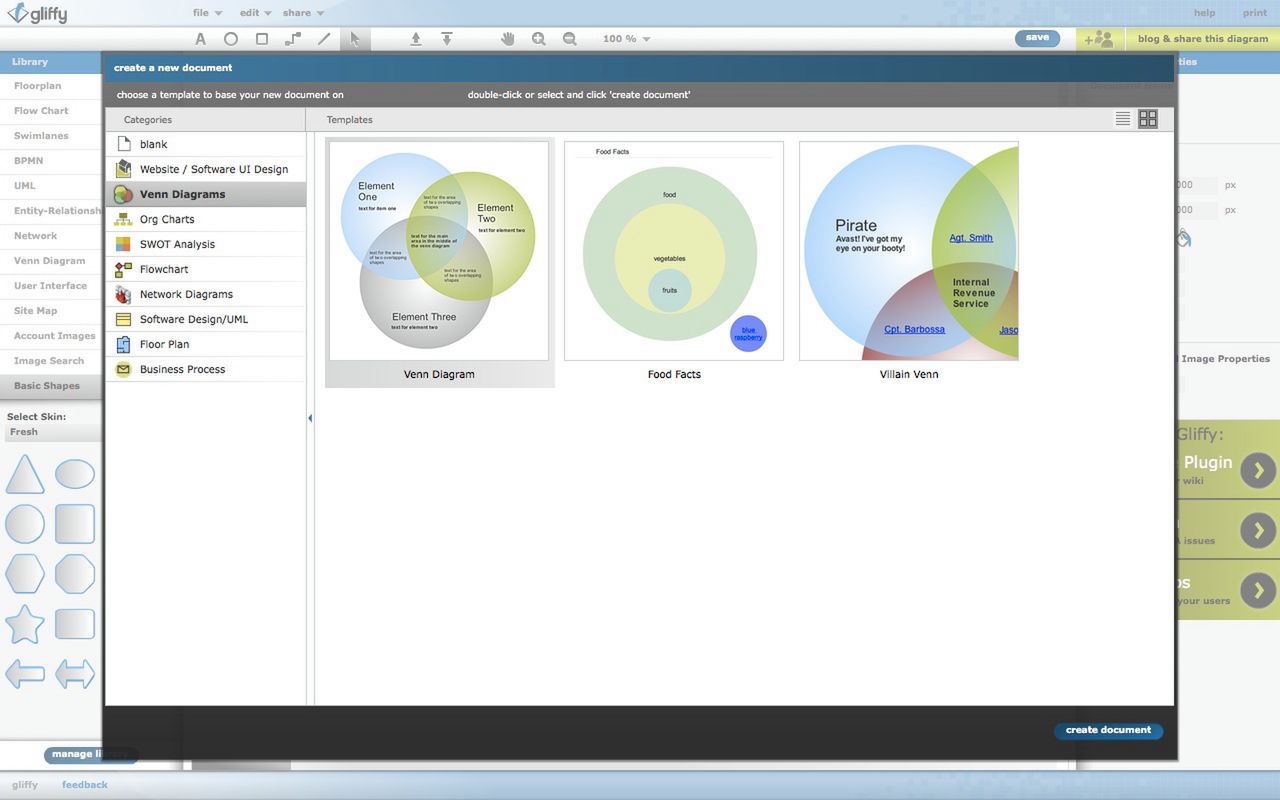The width and height of the screenshot is (1280, 800).
Task: Choose the Villain Venn template thumbnail
Action: pyautogui.click(x=909, y=251)
